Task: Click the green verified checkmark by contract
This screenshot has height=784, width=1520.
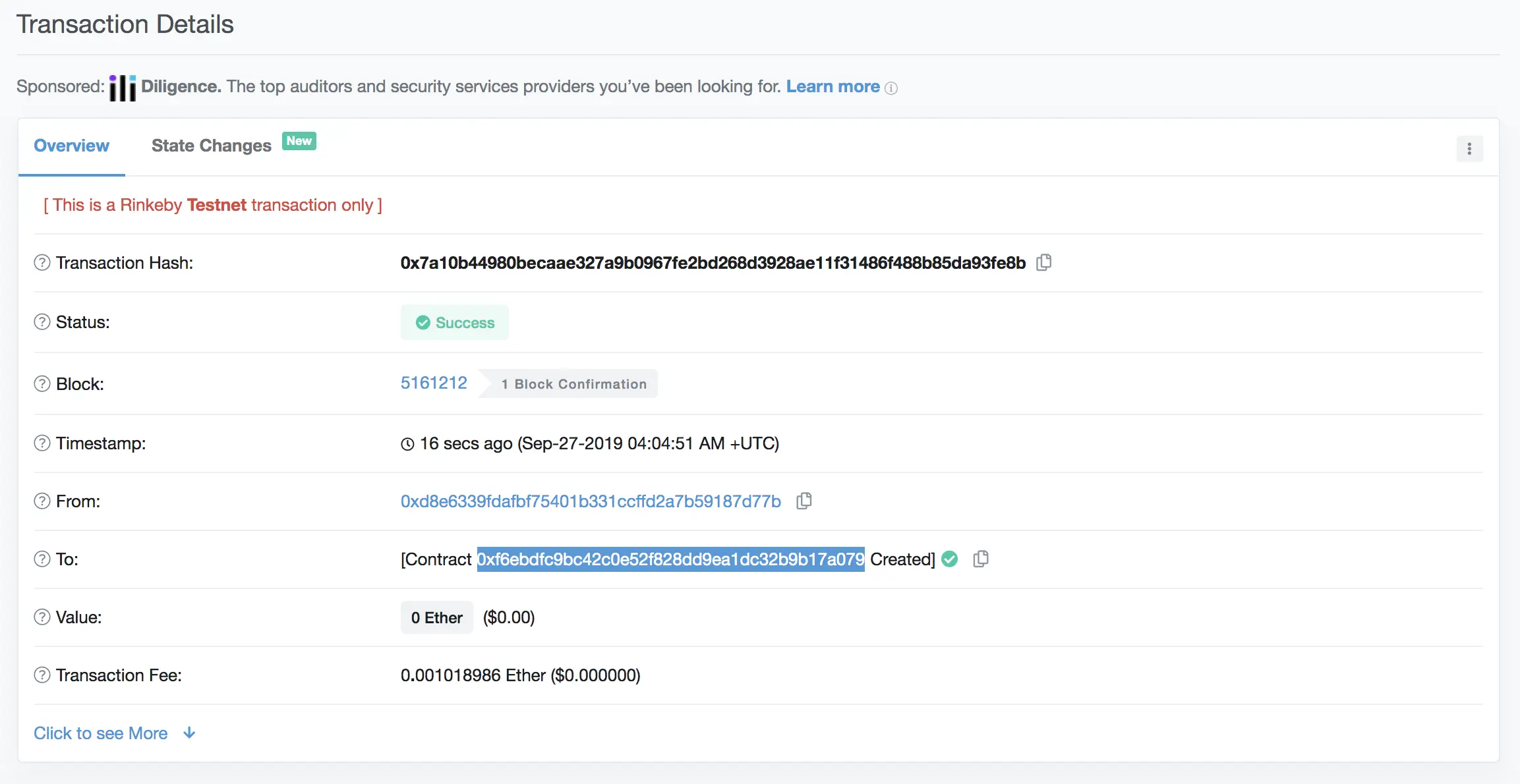Action: [949, 559]
